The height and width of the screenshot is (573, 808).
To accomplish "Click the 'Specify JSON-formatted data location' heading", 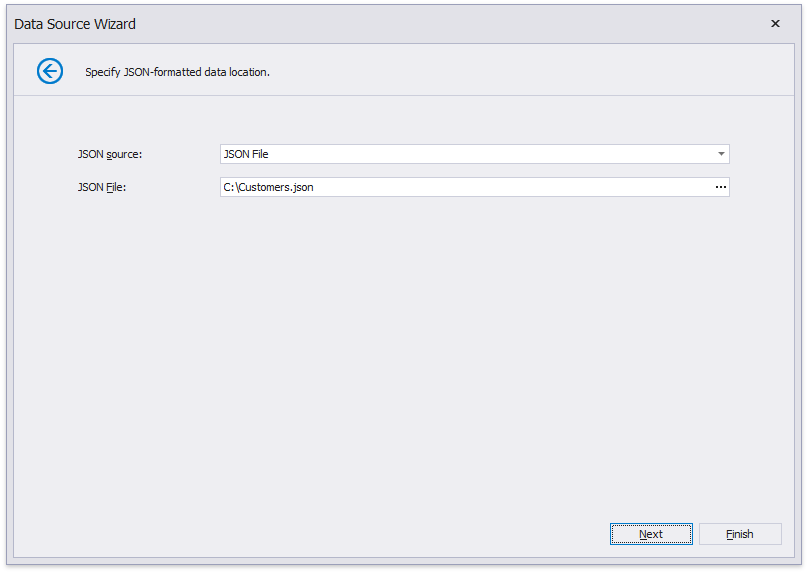I will 177,72.
